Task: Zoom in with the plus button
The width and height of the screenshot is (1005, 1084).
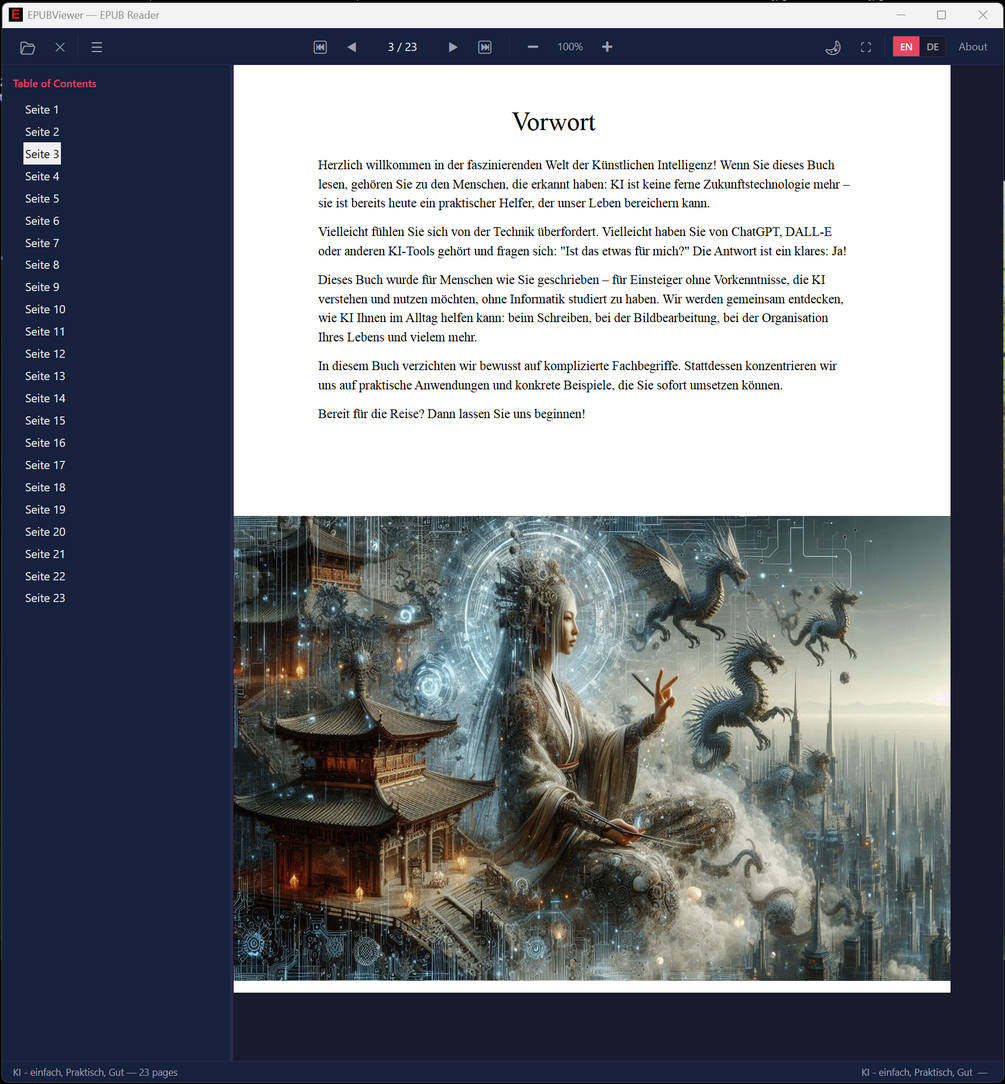Action: tap(607, 47)
